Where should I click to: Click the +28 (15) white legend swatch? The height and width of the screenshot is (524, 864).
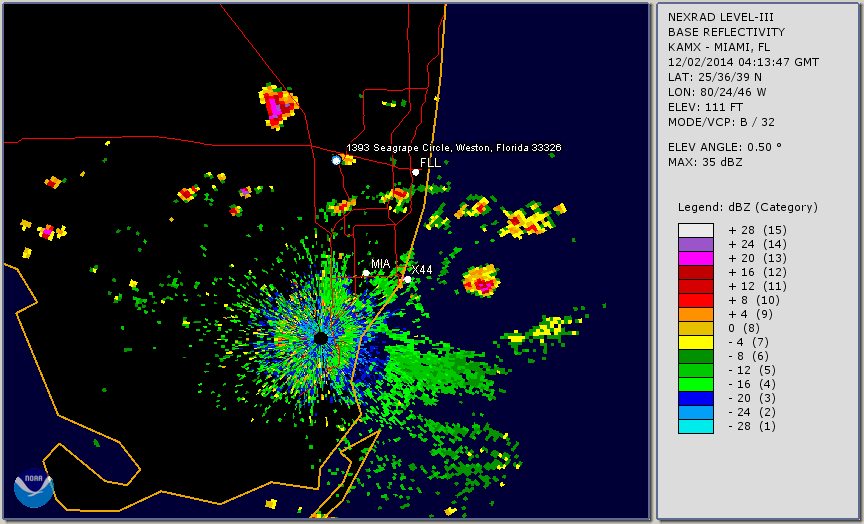point(696,230)
